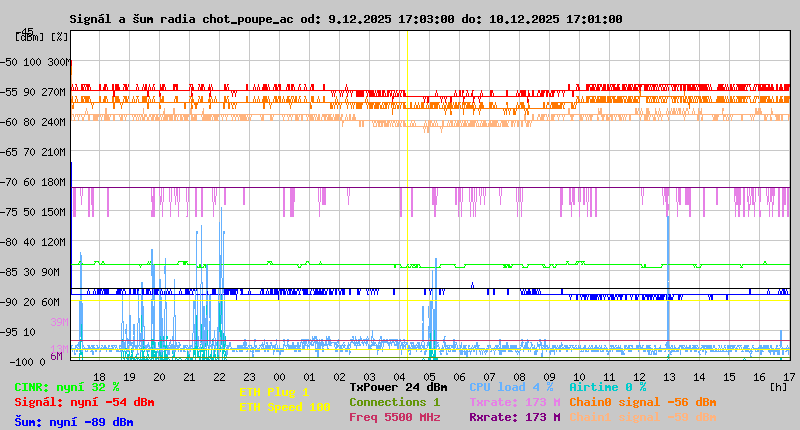Click the '[dBm] [%]' axis unit label
800x430 pixels.
(41, 37)
